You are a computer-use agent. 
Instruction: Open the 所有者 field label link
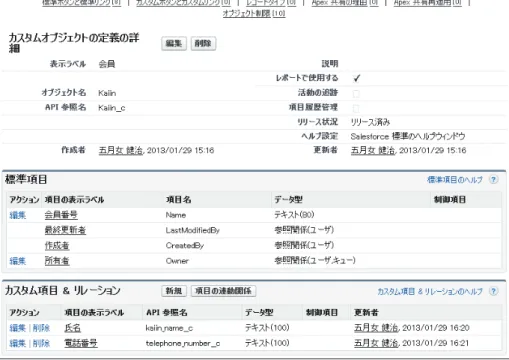[57, 261]
